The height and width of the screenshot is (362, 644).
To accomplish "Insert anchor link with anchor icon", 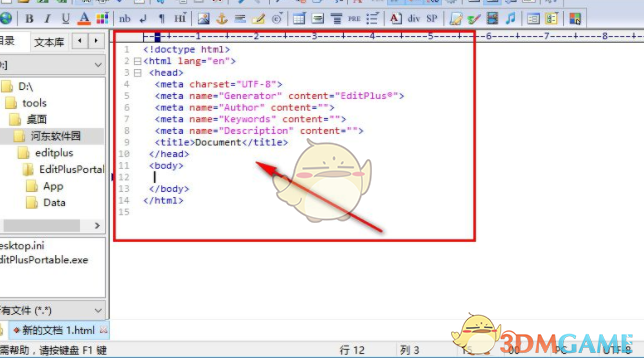I will [x=222, y=18].
